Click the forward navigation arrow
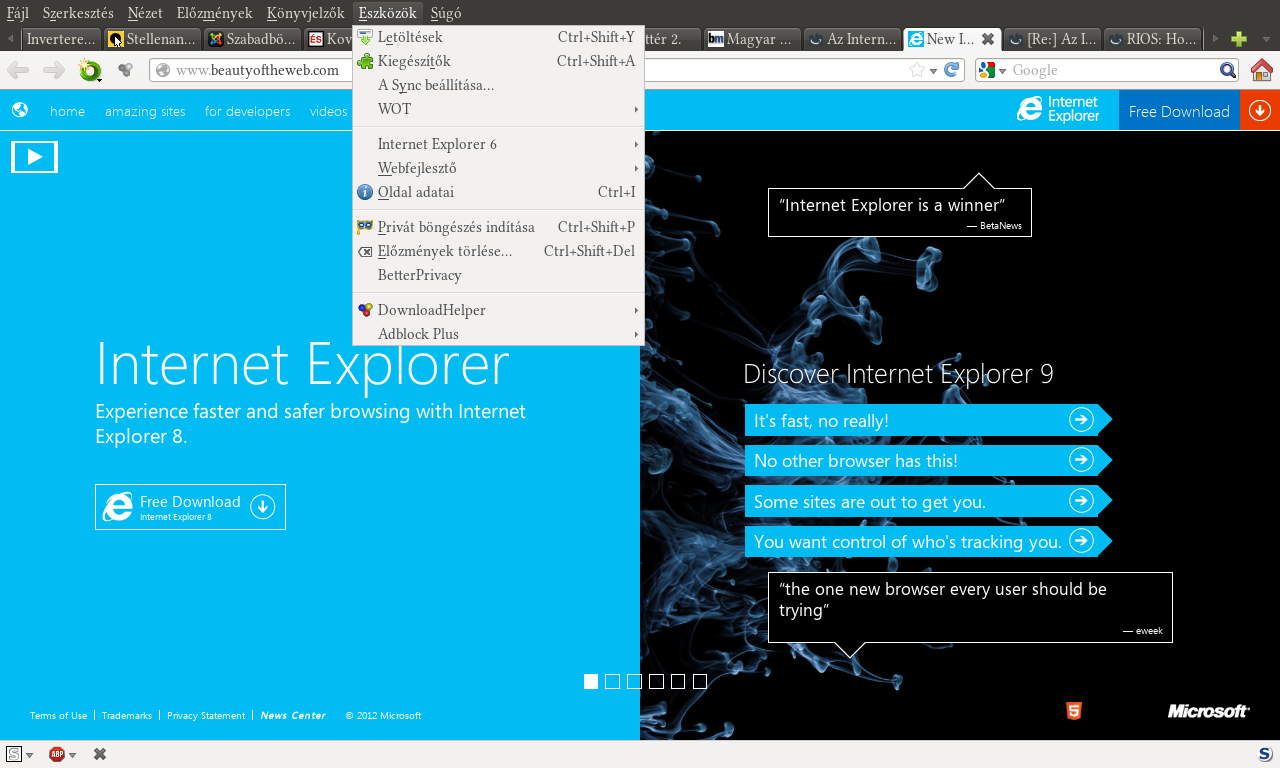Image resolution: width=1280 pixels, height=768 pixels. pos(54,70)
